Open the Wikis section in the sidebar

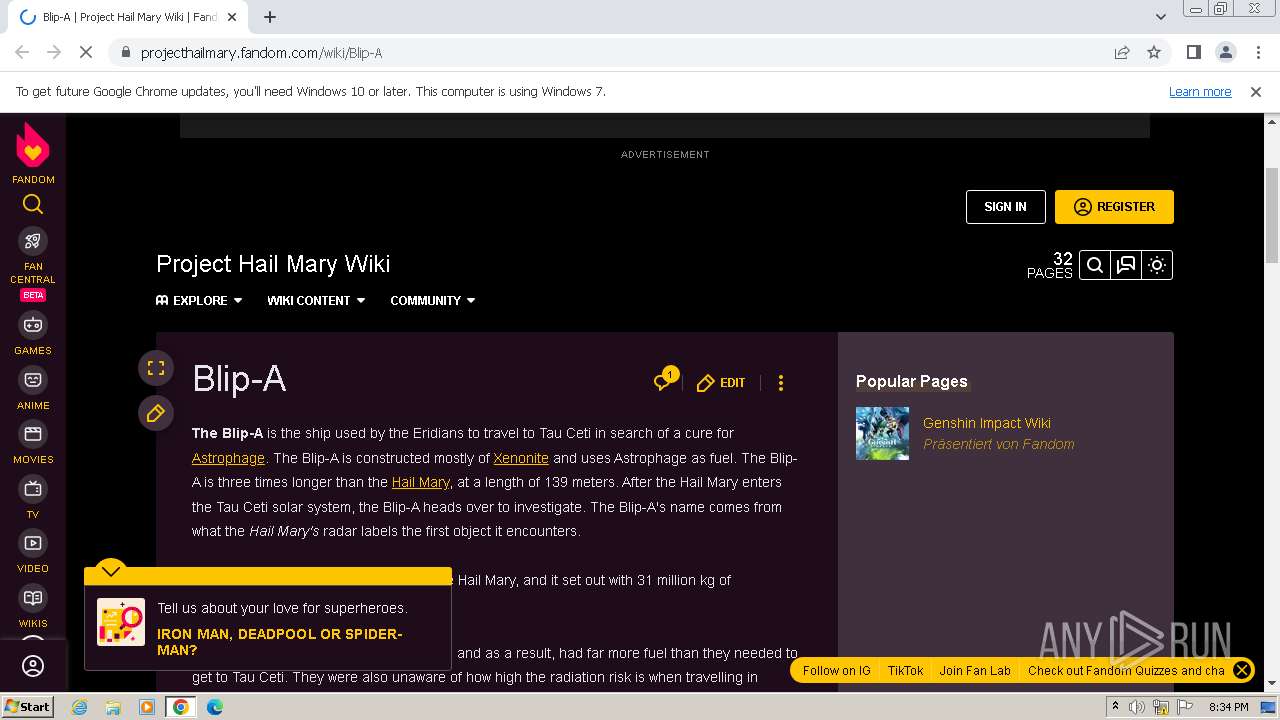coord(33,607)
